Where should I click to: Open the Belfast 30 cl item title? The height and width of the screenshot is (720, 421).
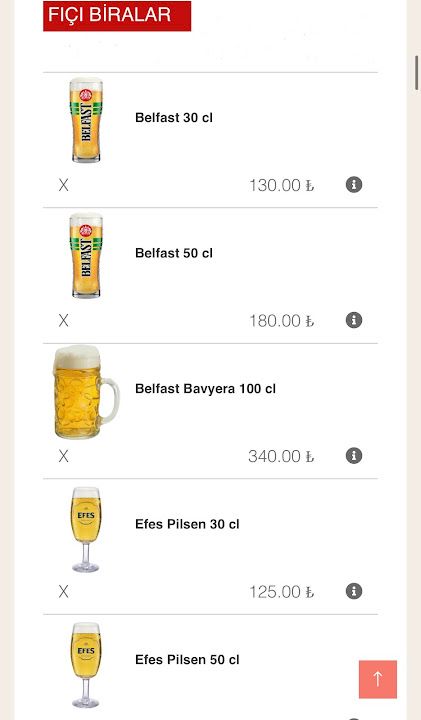pos(174,118)
